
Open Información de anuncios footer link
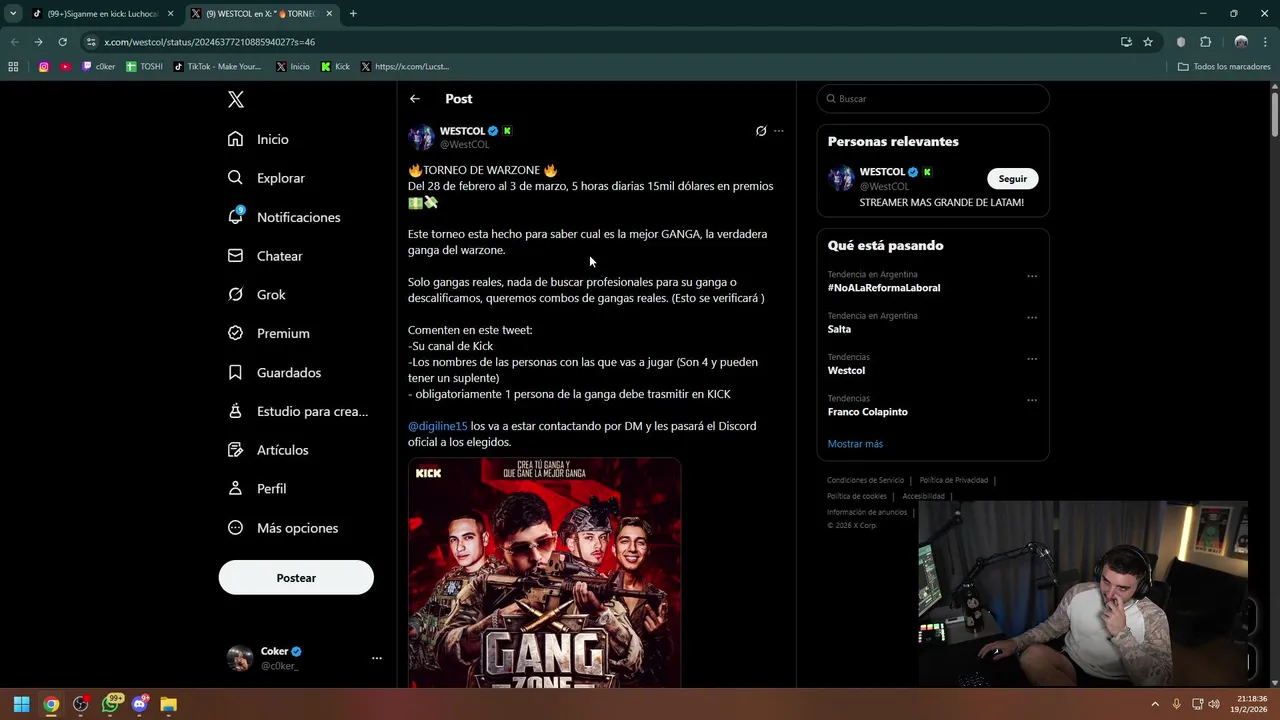867,512
